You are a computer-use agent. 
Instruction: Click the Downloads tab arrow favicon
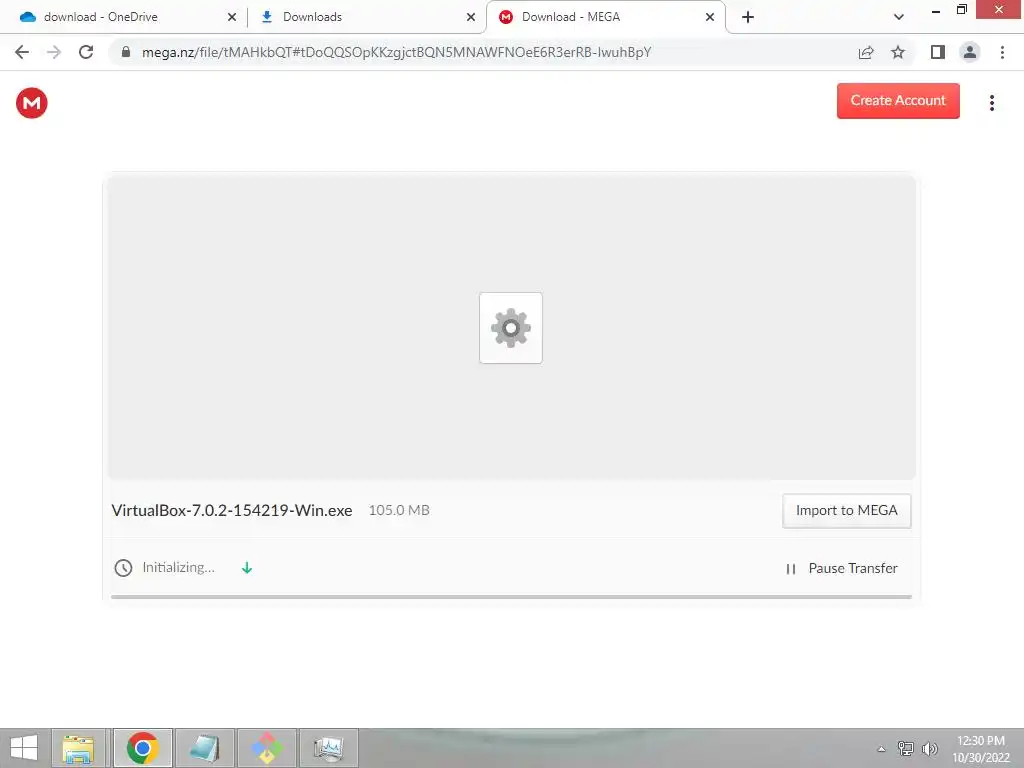(x=266, y=17)
